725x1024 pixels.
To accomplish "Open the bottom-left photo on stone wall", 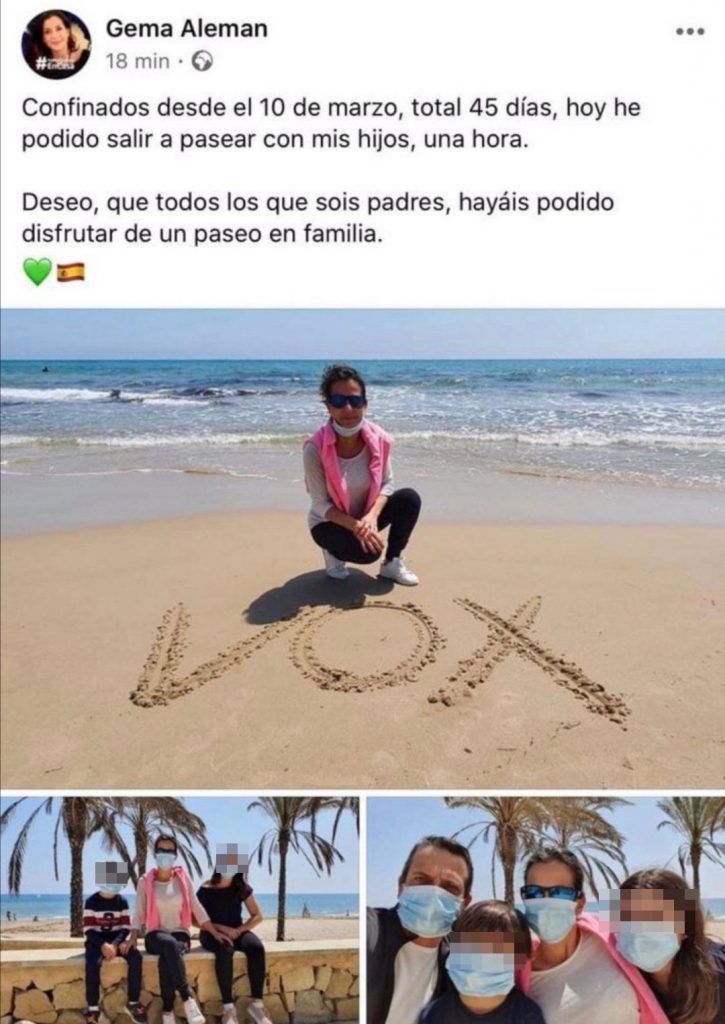I will coord(180,910).
